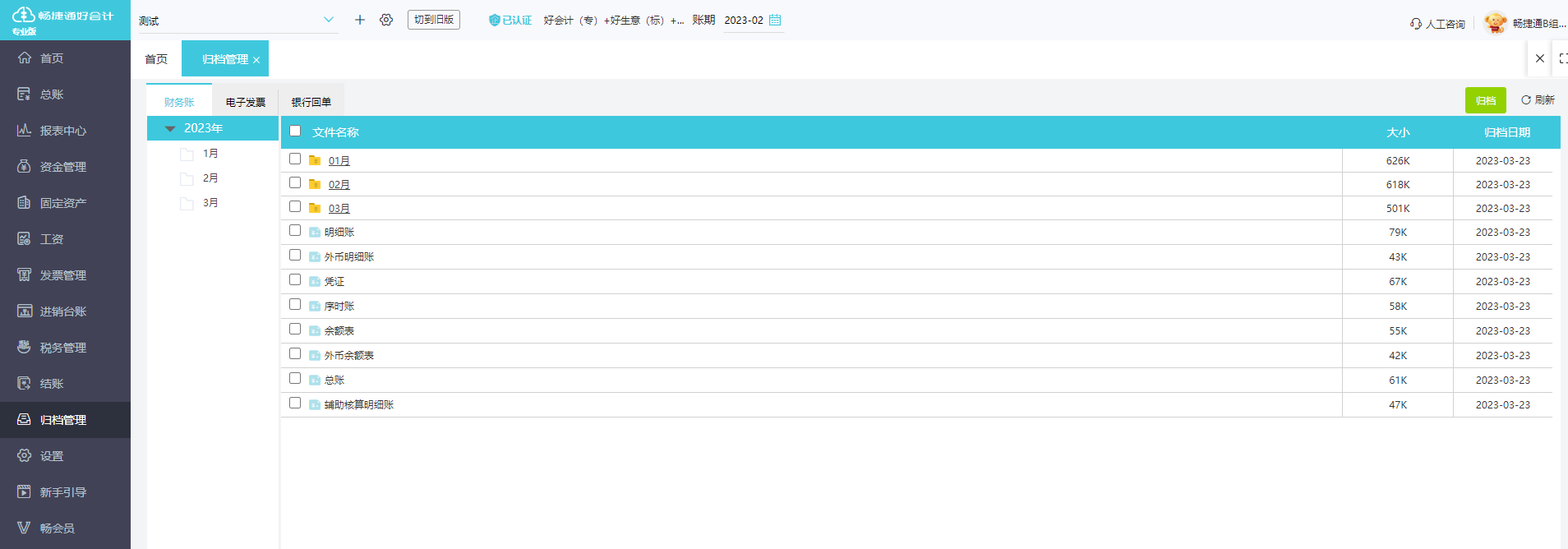Click the plus icon beside account selector
The width and height of the screenshot is (1568, 549).
pos(360,20)
